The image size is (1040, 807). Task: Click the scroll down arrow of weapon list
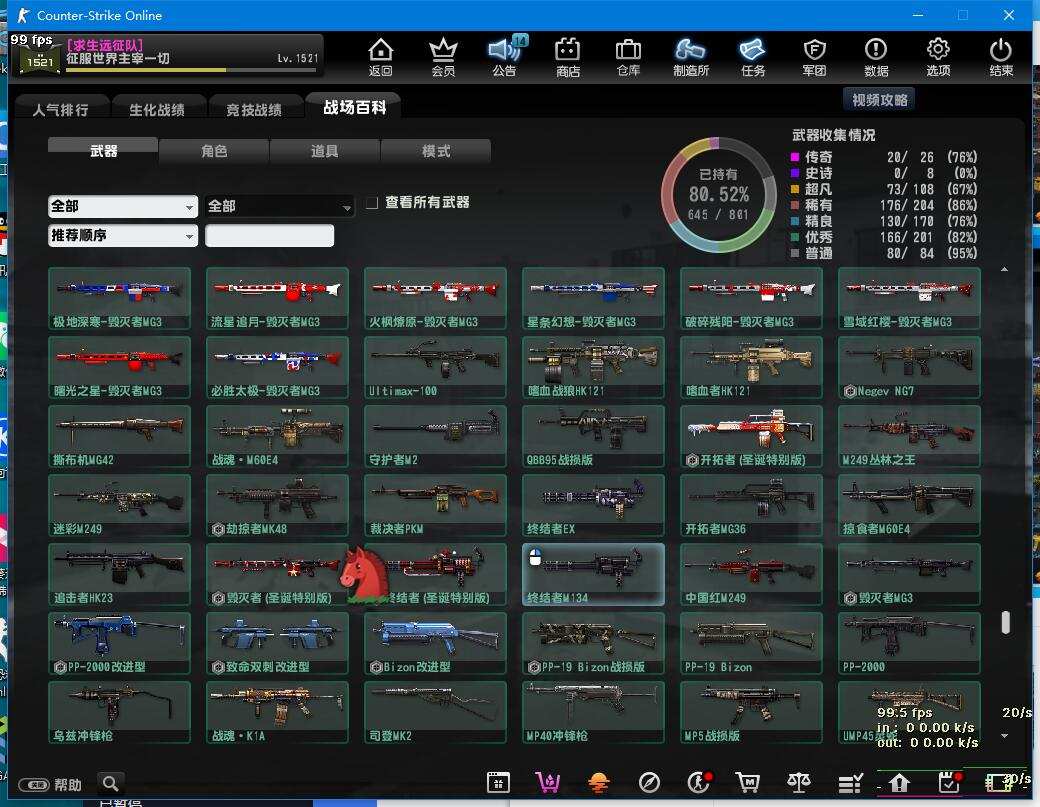pos(1004,735)
